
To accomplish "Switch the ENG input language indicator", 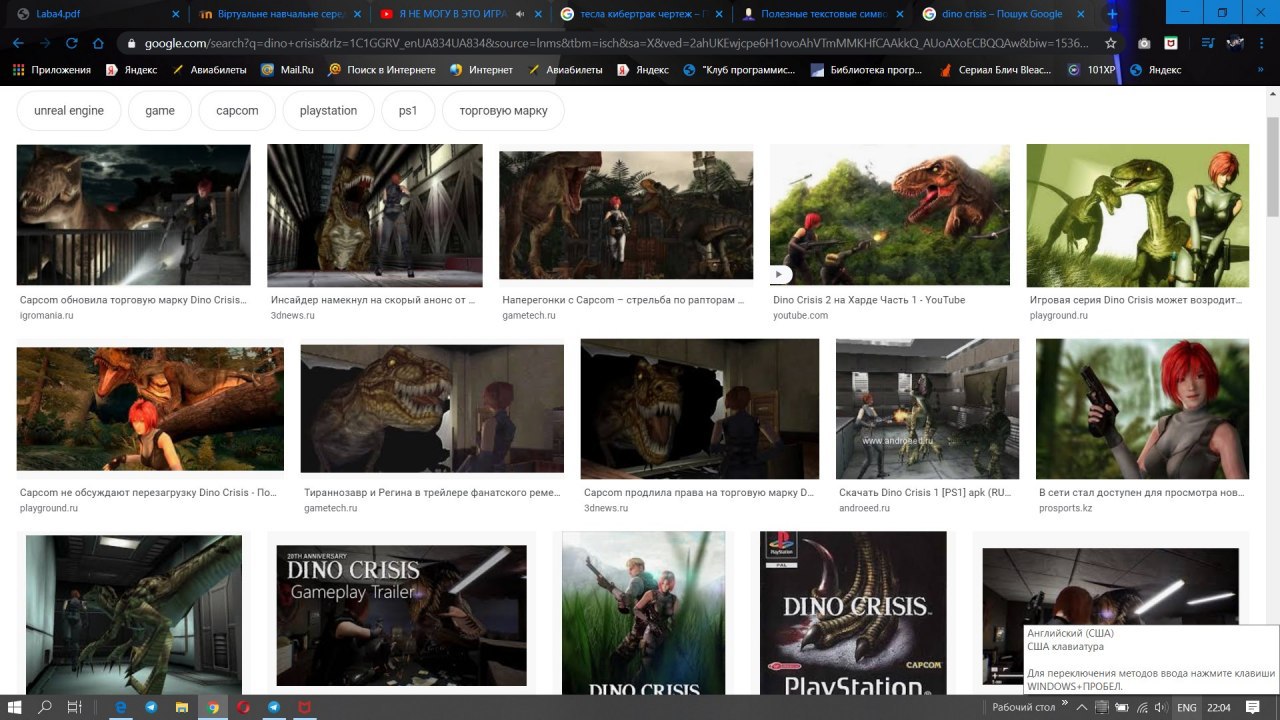I will coord(1186,707).
